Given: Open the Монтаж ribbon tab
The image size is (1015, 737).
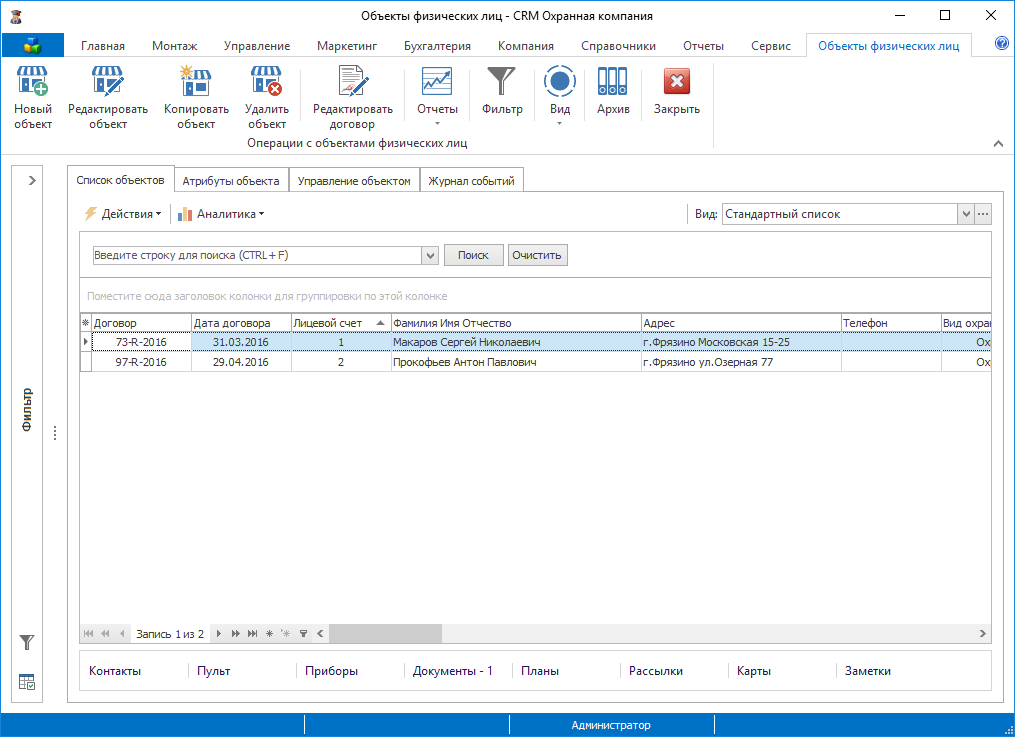Looking at the screenshot, I should pyautogui.click(x=175, y=46).
